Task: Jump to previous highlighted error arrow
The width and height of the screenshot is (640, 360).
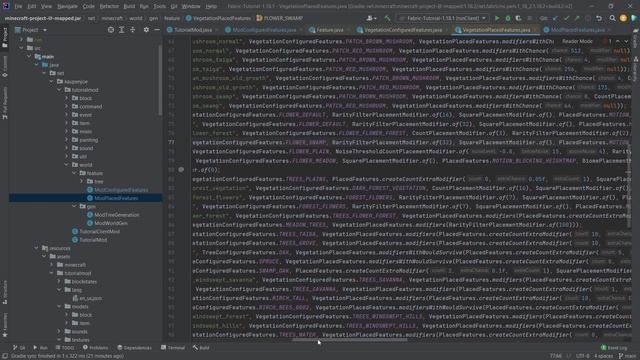Action: click(x=618, y=41)
